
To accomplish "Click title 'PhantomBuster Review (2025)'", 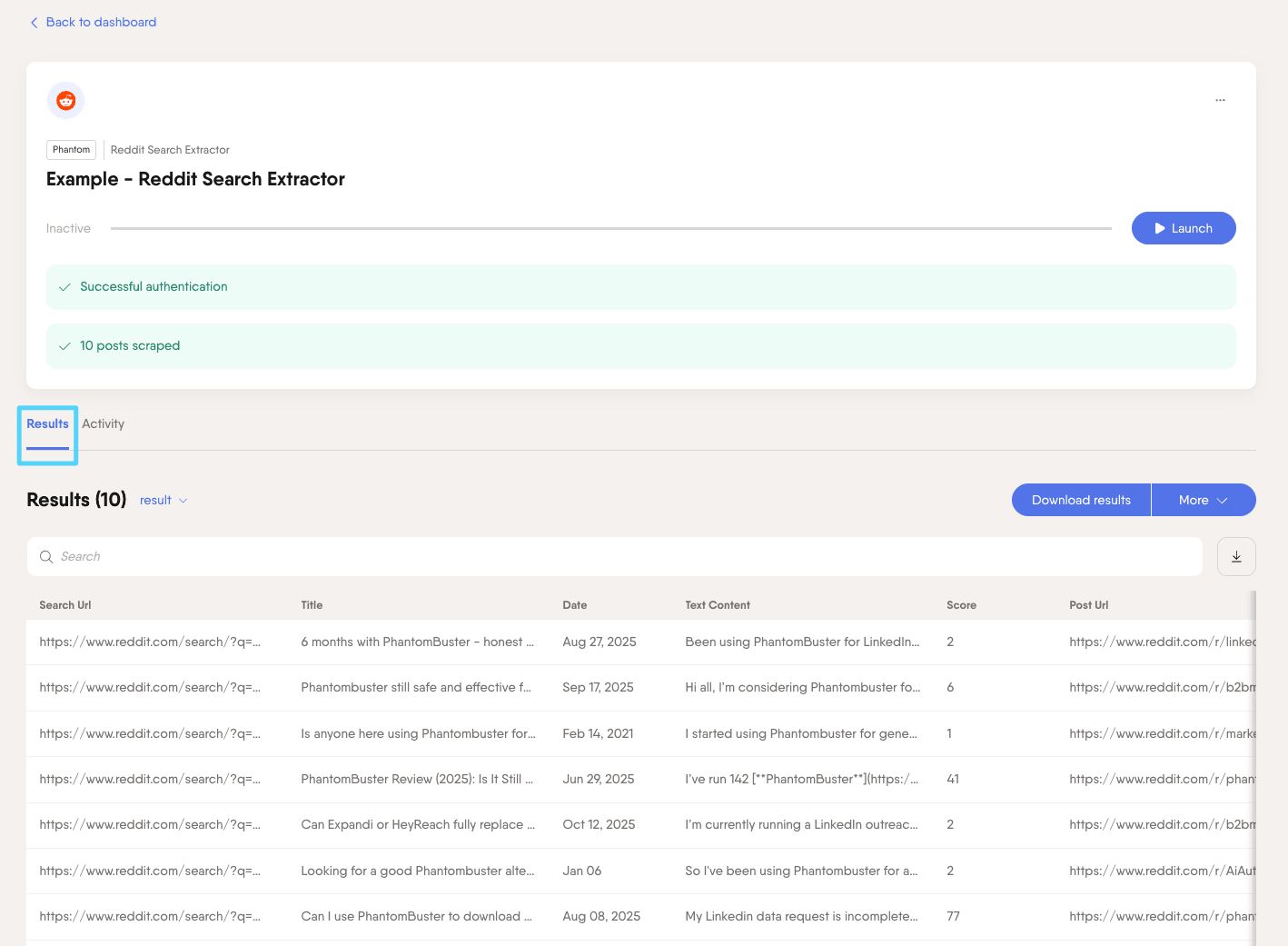I will [417, 780].
